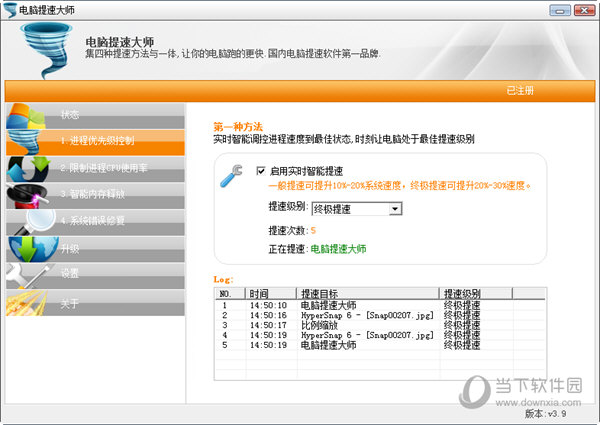The image size is (600, 425).
Task: Click the Windows logo status icon
Action: [x=26, y=116]
